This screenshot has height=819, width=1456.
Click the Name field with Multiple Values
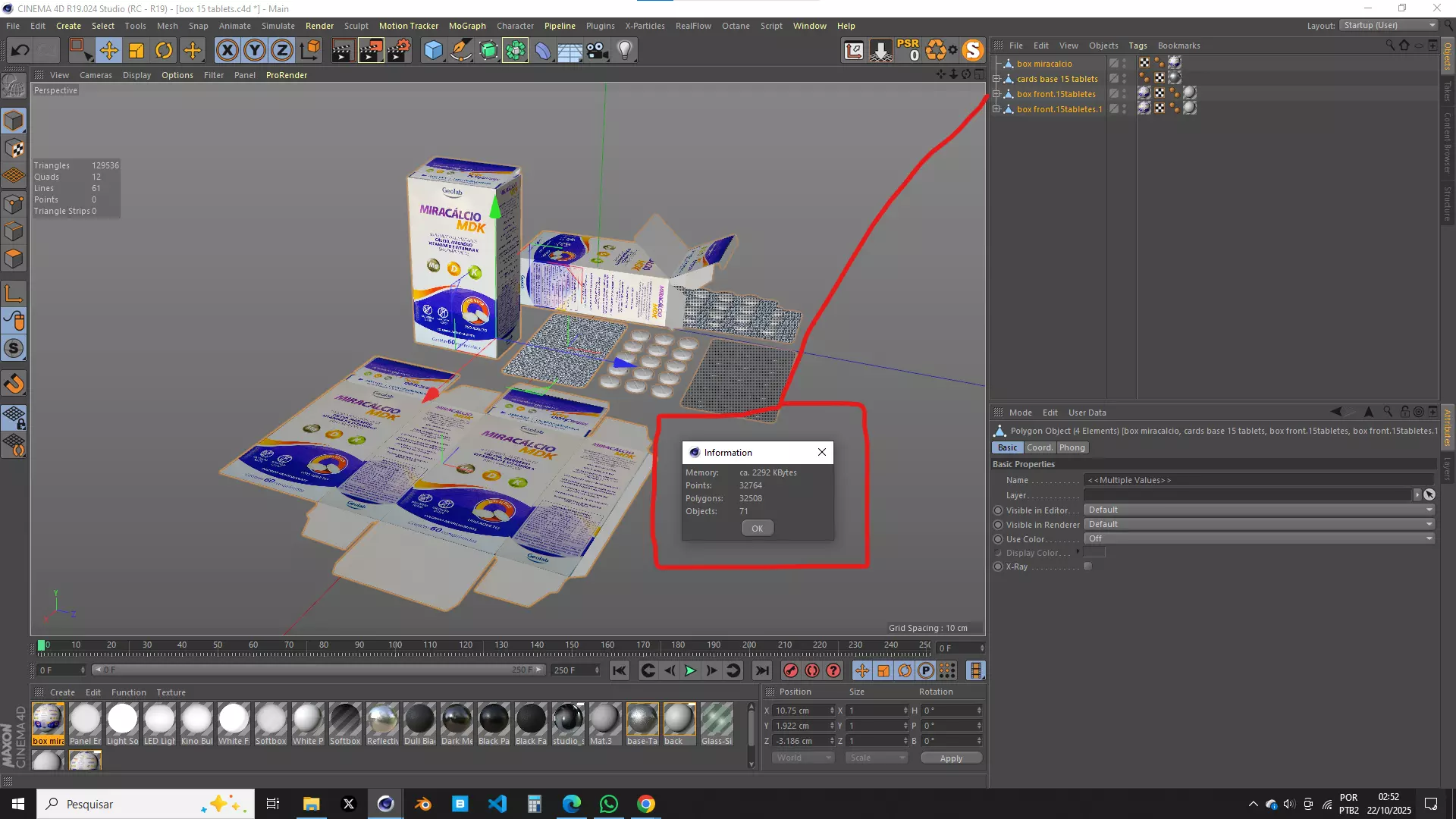click(x=1259, y=480)
